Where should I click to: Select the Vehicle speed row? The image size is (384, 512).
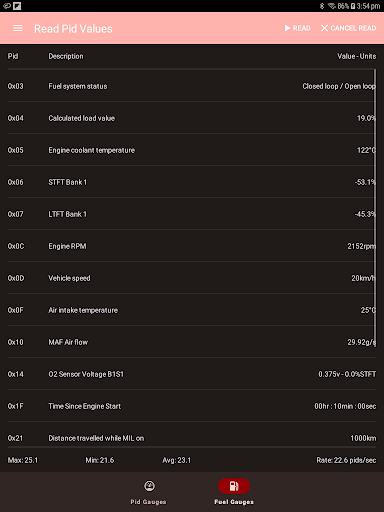pos(192,278)
